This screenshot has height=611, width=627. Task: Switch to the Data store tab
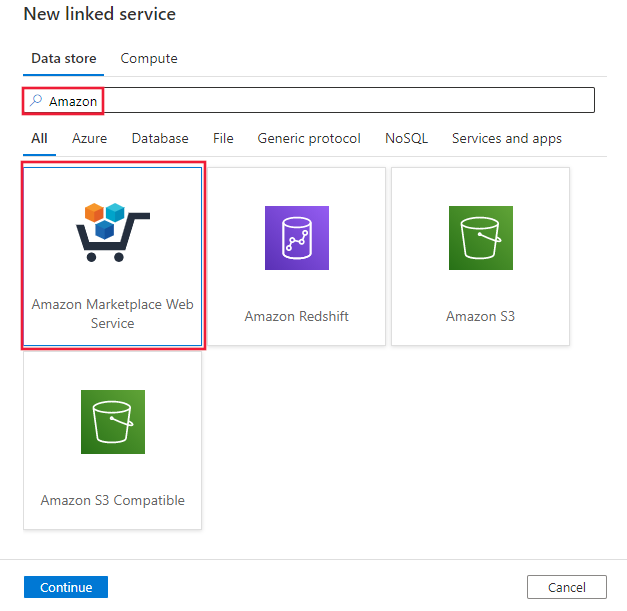coord(64,59)
